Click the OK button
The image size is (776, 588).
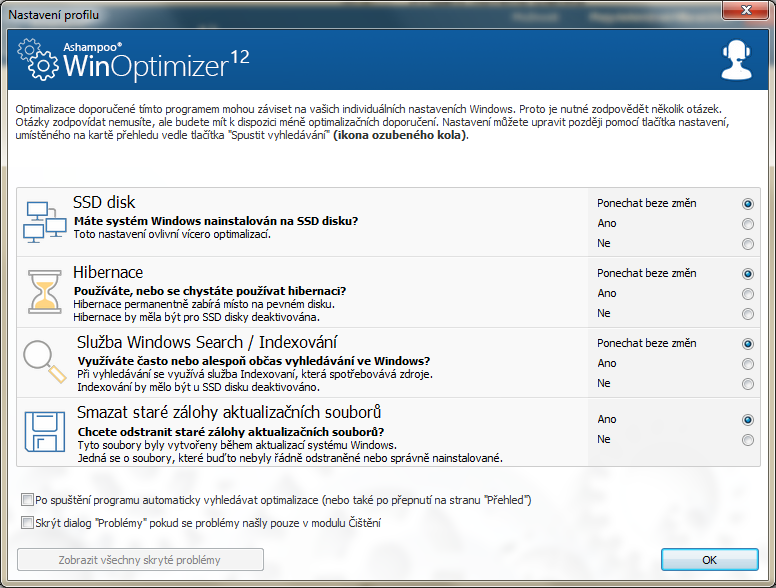coord(709,560)
